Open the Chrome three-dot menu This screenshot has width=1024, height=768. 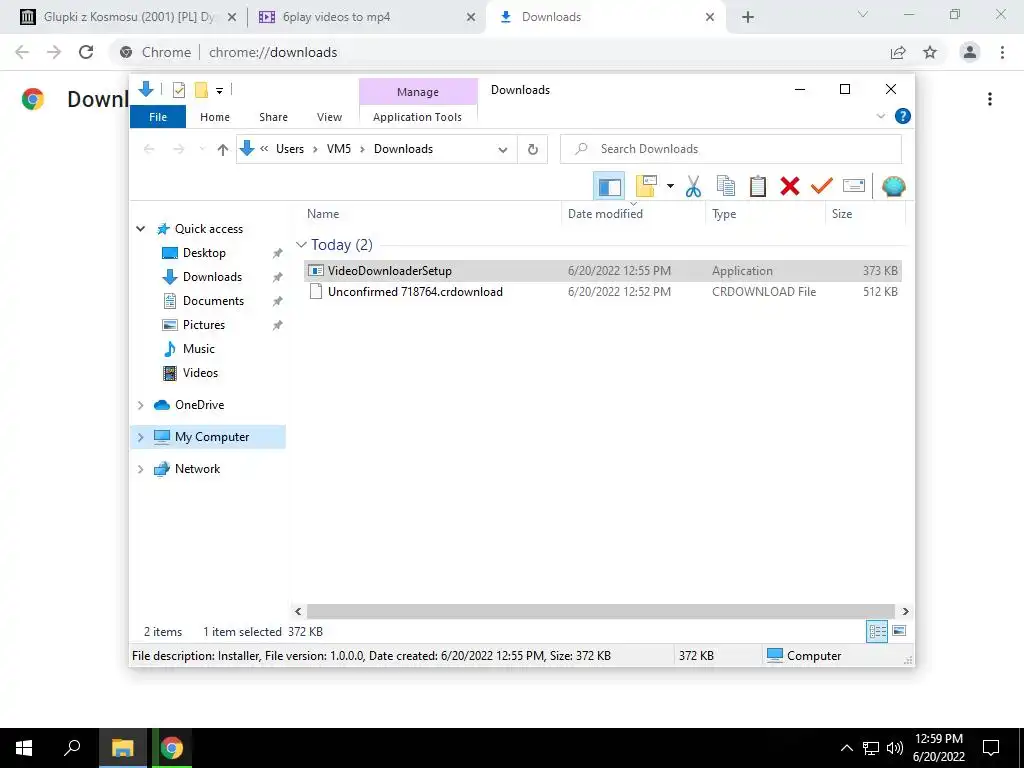click(x=1002, y=52)
